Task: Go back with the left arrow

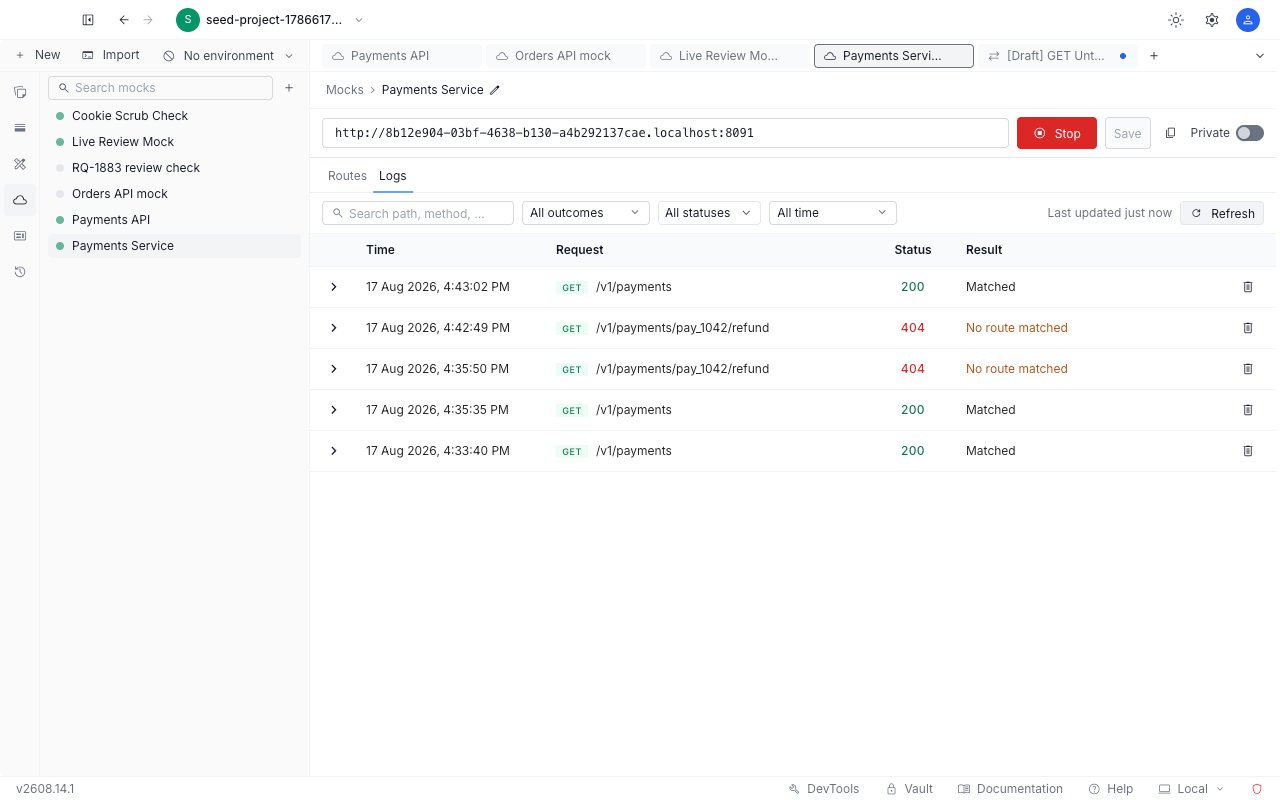Action: 124,20
